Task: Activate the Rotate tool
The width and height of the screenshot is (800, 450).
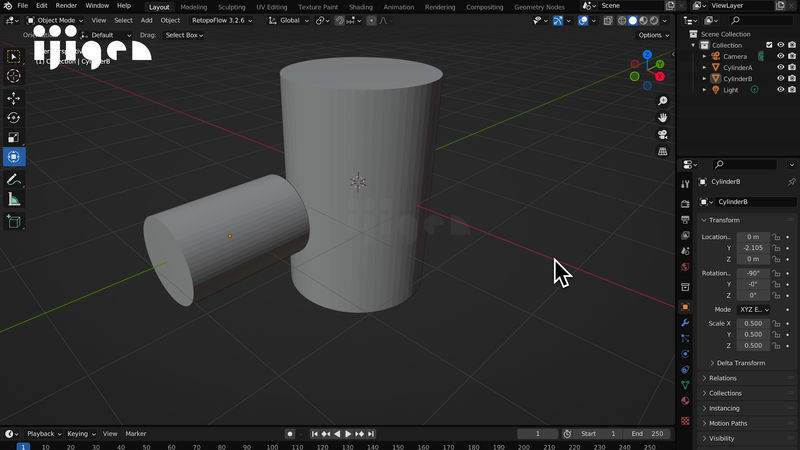Action: 14,118
